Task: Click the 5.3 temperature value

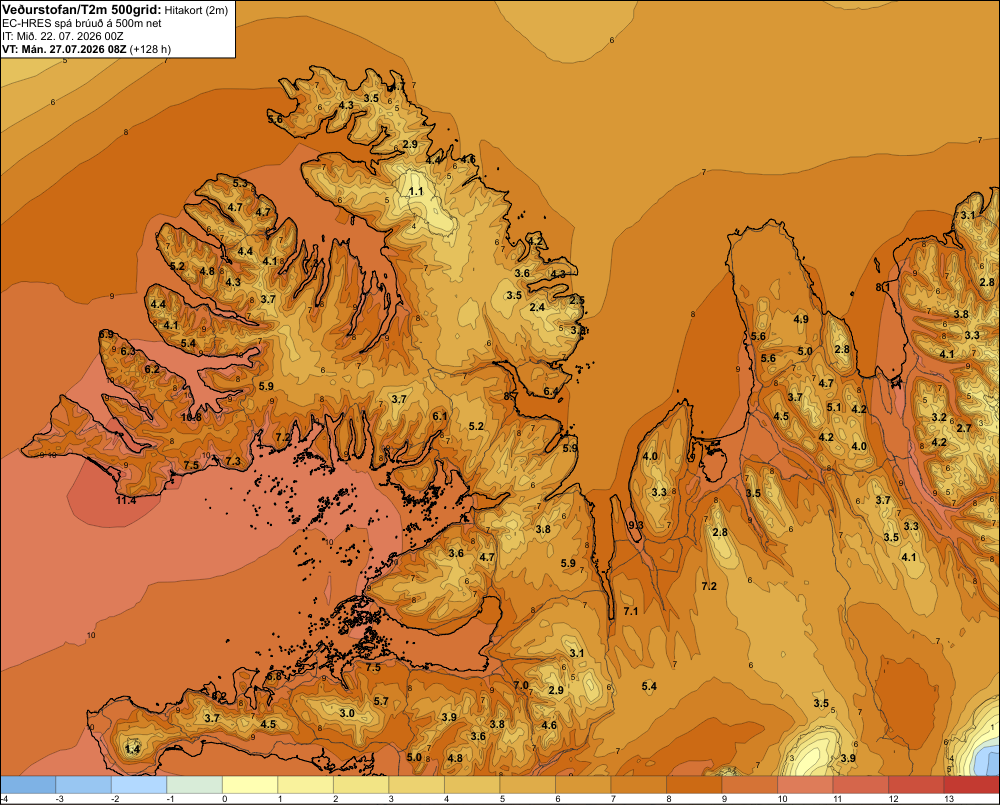Action: click(x=240, y=183)
